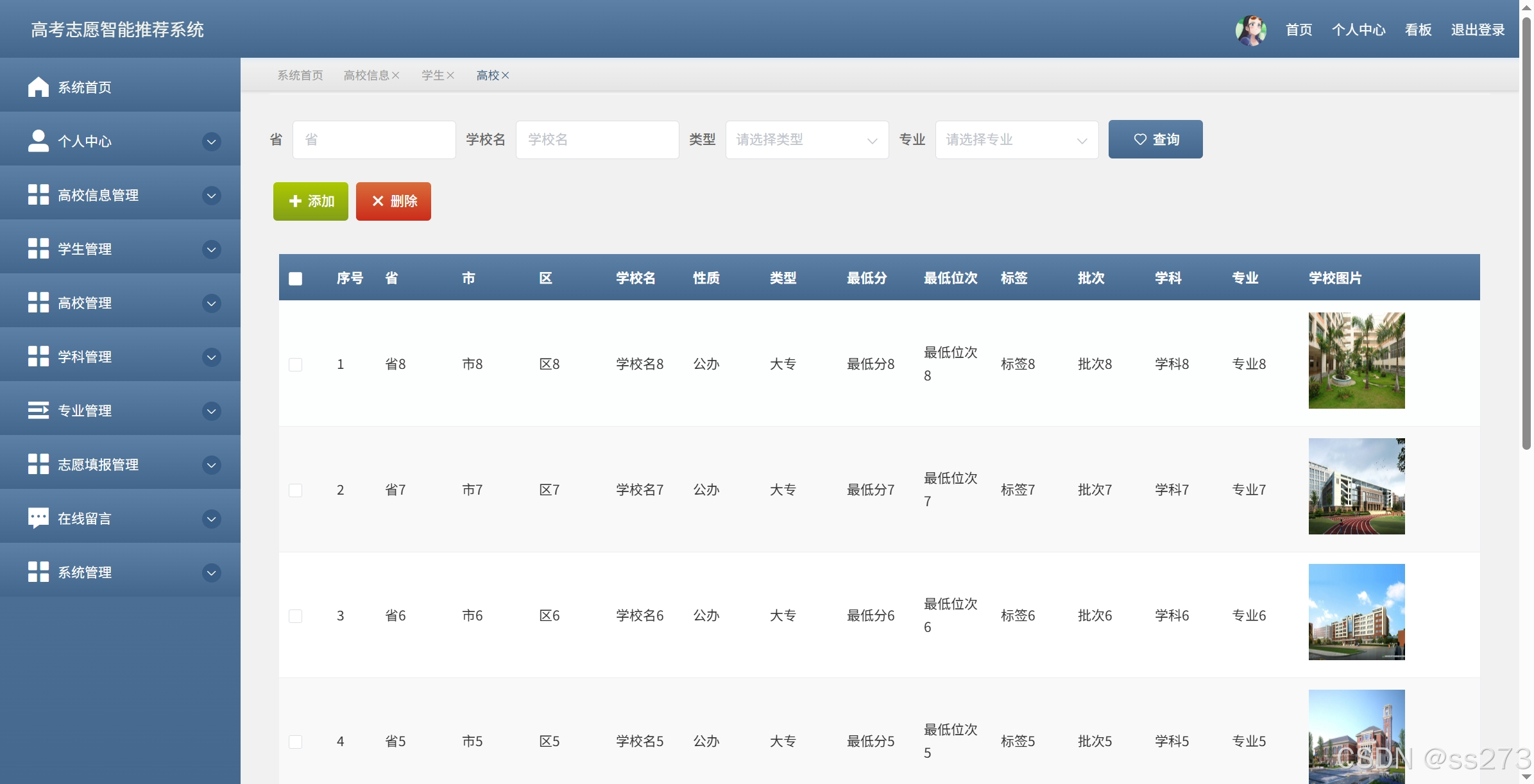Click the grid icon beside 志愿填报管理
Image resolution: width=1534 pixels, height=784 pixels.
[38, 464]
